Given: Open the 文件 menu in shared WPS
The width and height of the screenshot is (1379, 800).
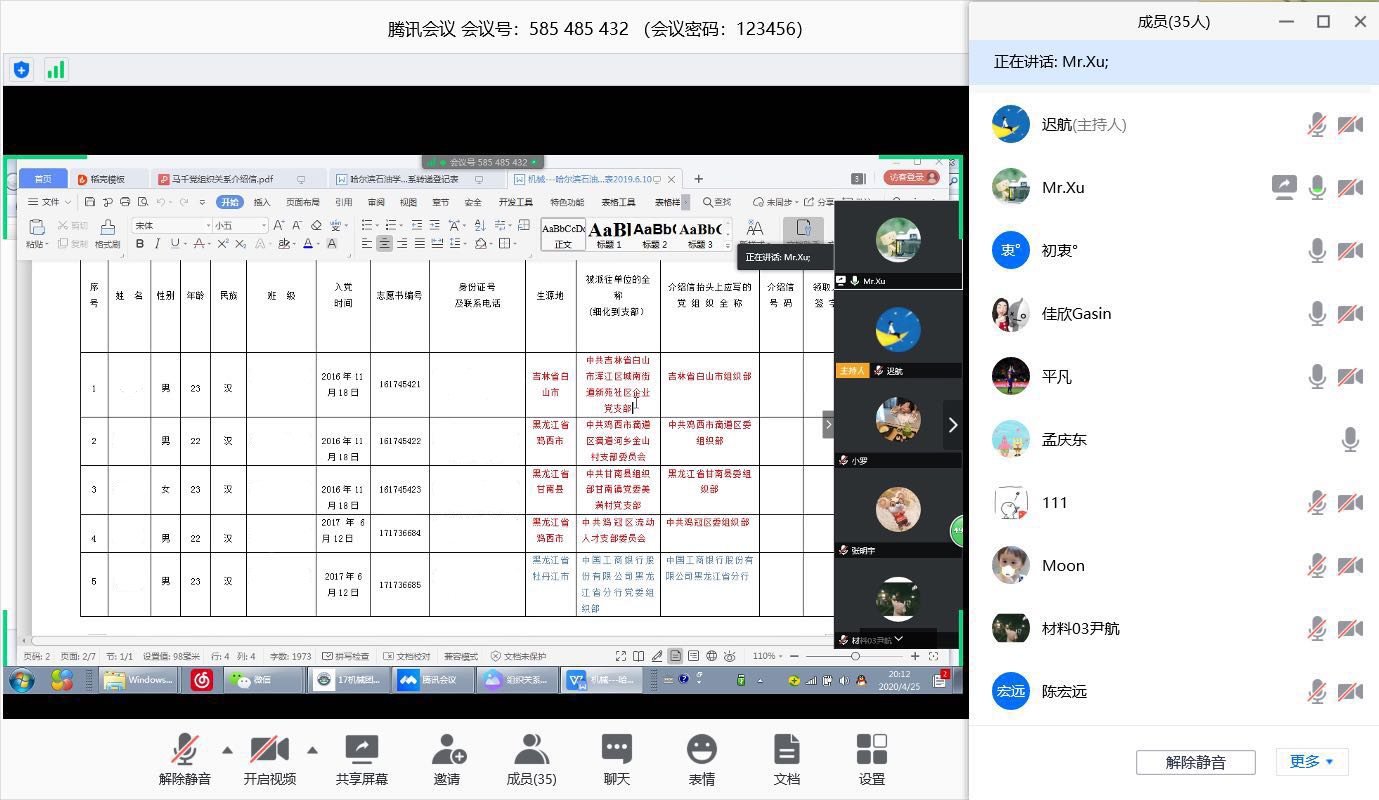Looking at the screenshot, I should [x=49, y=202].
